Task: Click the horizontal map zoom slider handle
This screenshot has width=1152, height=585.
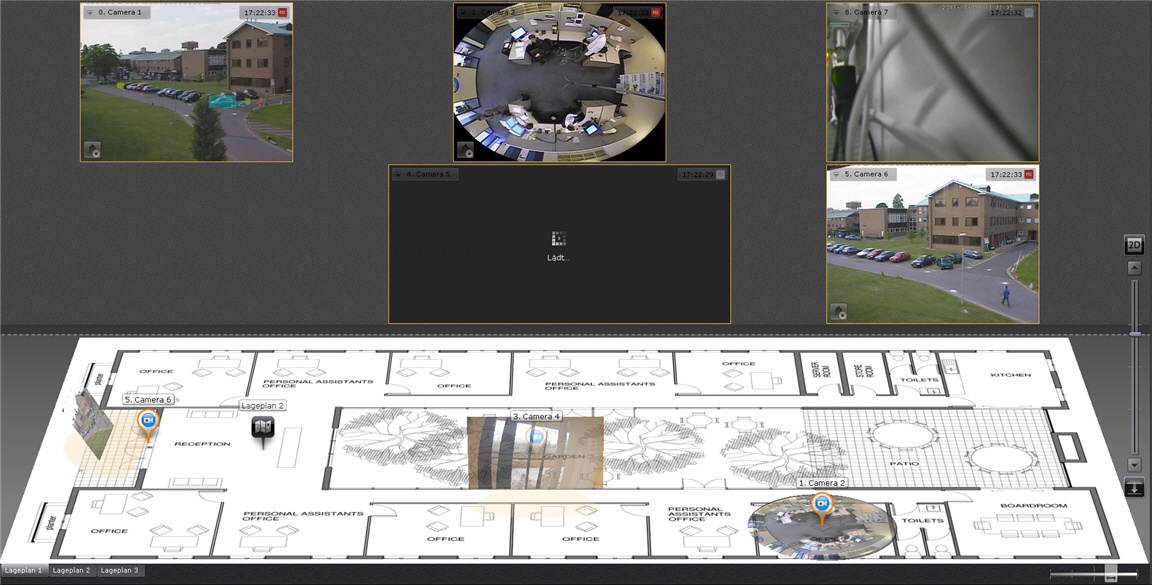Action: point(1110,573)
